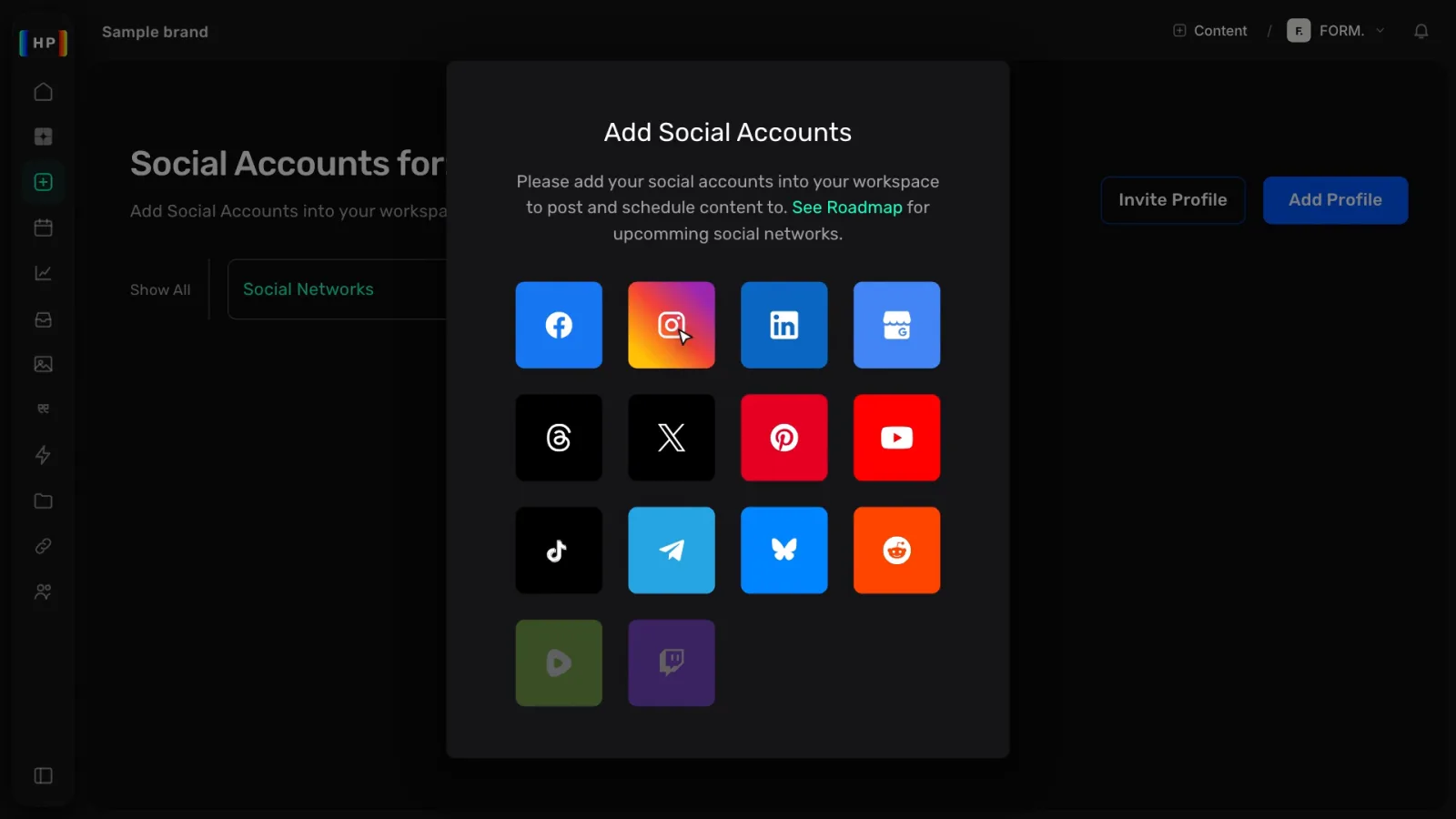Open the notifications bell
The image size is (1456, 819).
1421,32
